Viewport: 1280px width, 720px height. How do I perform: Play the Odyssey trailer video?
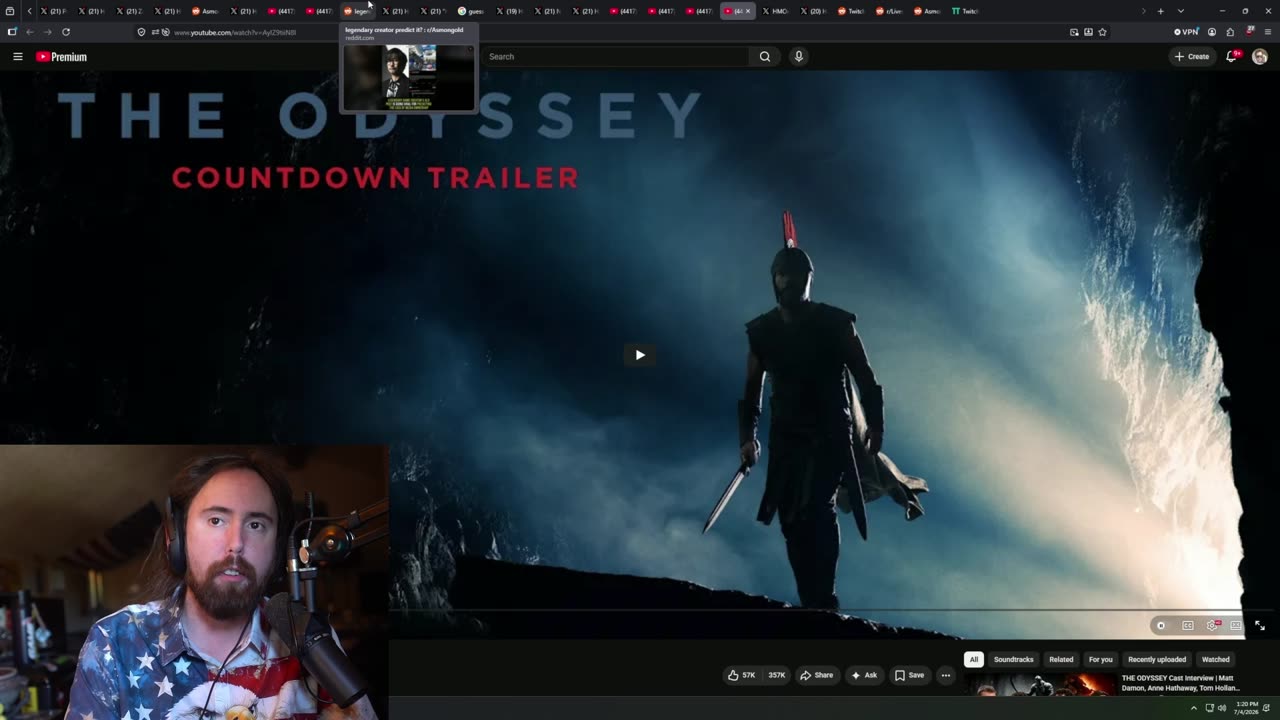click(x=640, y=355)
